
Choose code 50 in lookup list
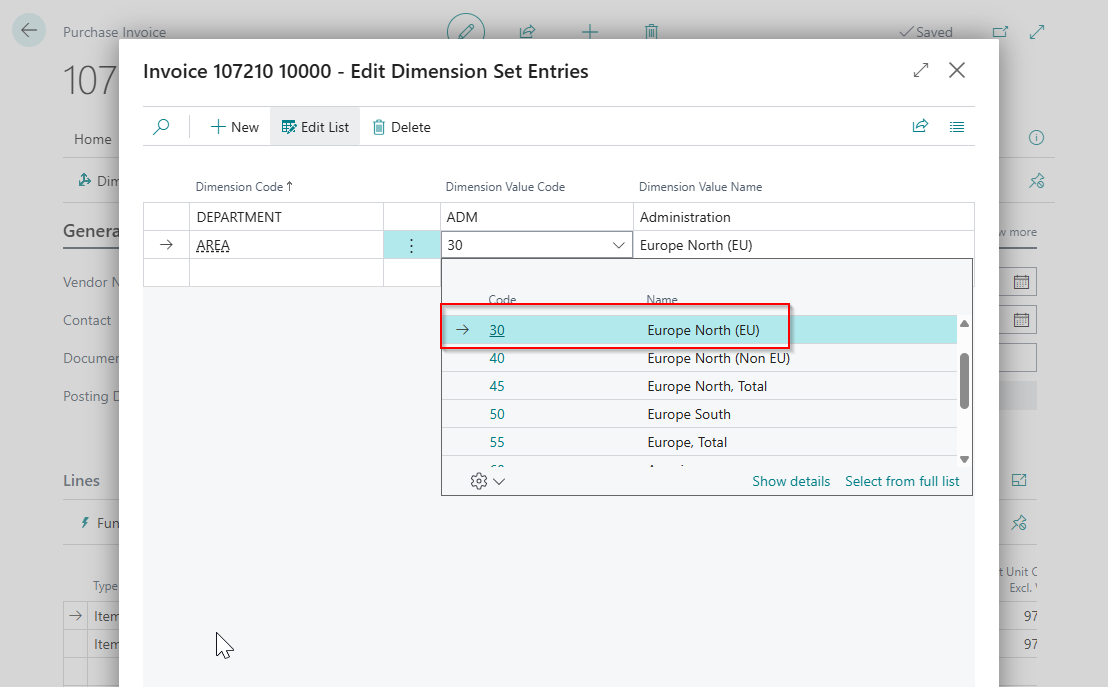click(x=497, y=414)
